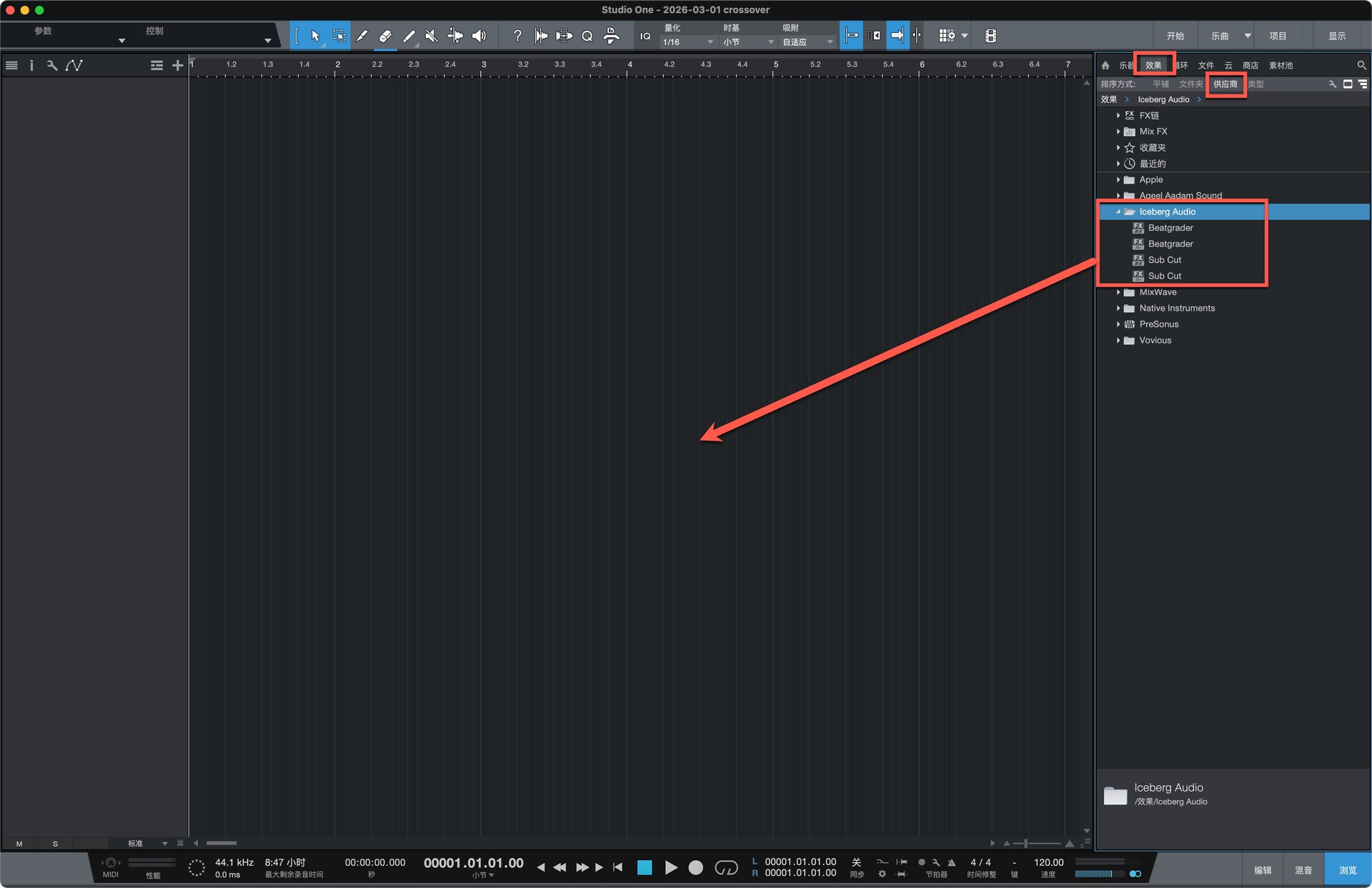This screenshot has height=888, width=1372.
Task: Click the 开始 start page button
Action: click(x=1175, y=36)
